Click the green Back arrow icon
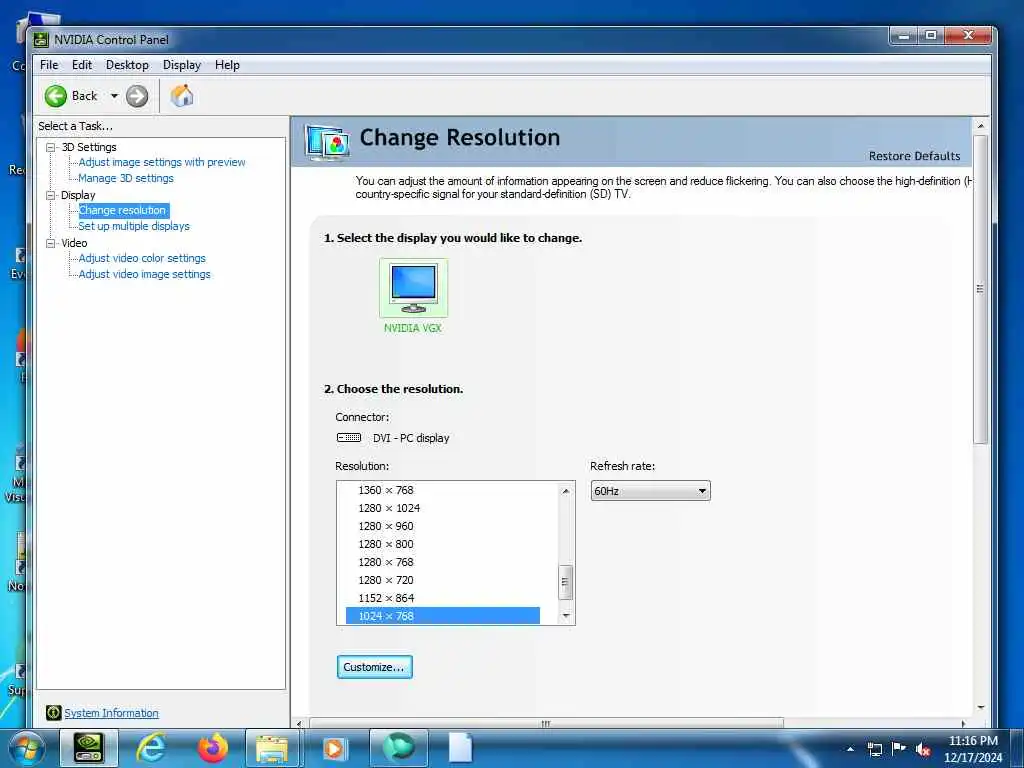Screen dimensions: 1024x768 56,96
